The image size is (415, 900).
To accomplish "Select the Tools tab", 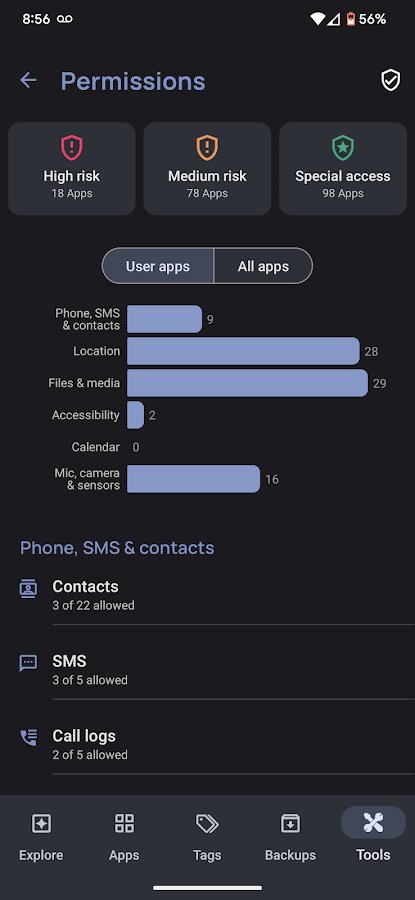I will (x=373, y=836).
